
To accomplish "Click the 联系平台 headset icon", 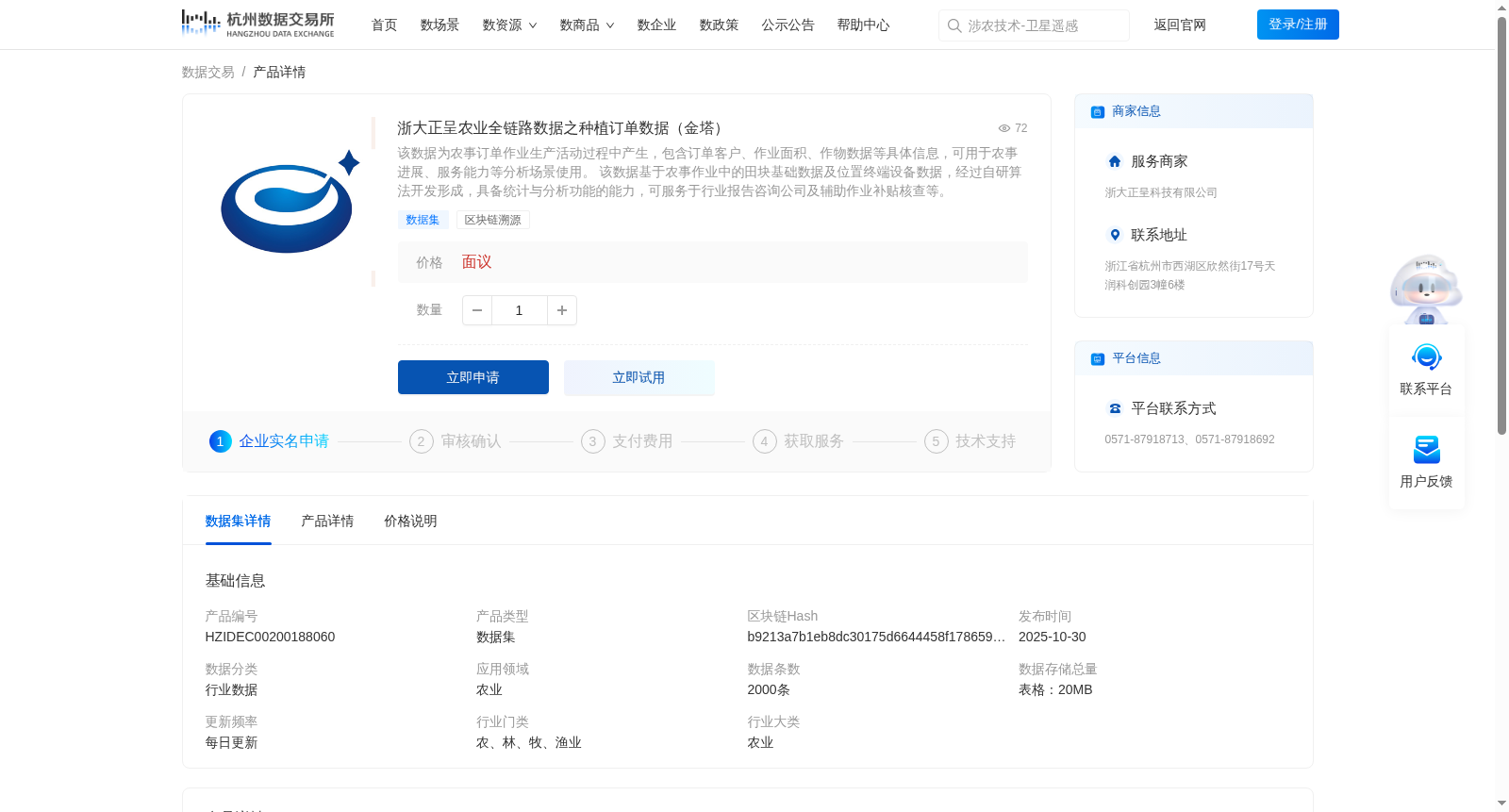I will (x=1427, y=357).
